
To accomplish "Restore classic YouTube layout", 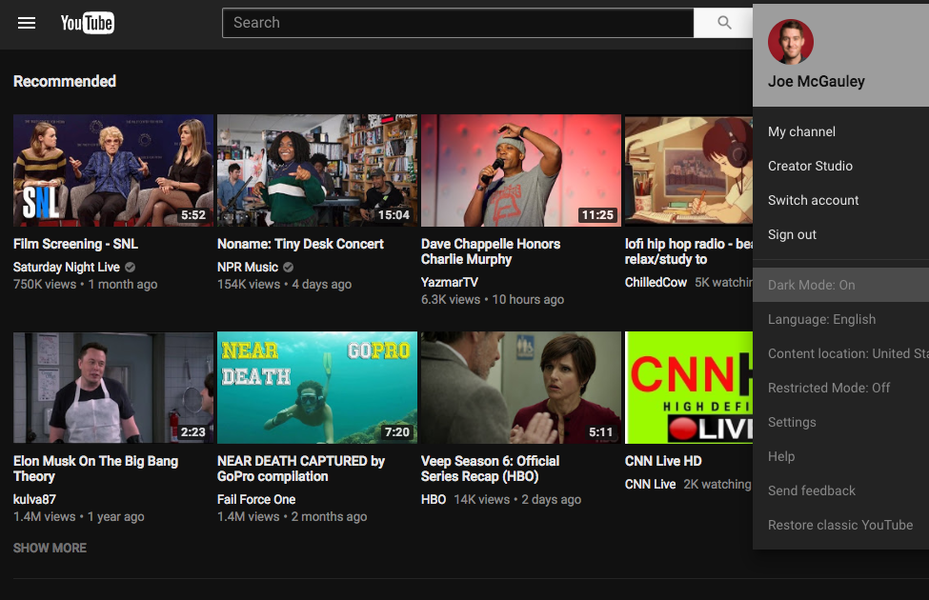I will point(840,525).
